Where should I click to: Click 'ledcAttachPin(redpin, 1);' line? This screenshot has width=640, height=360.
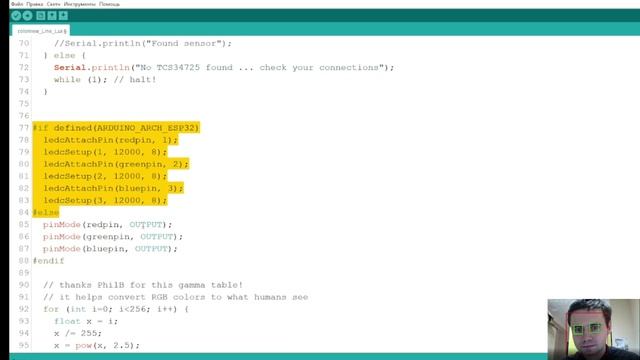(111, 140)
